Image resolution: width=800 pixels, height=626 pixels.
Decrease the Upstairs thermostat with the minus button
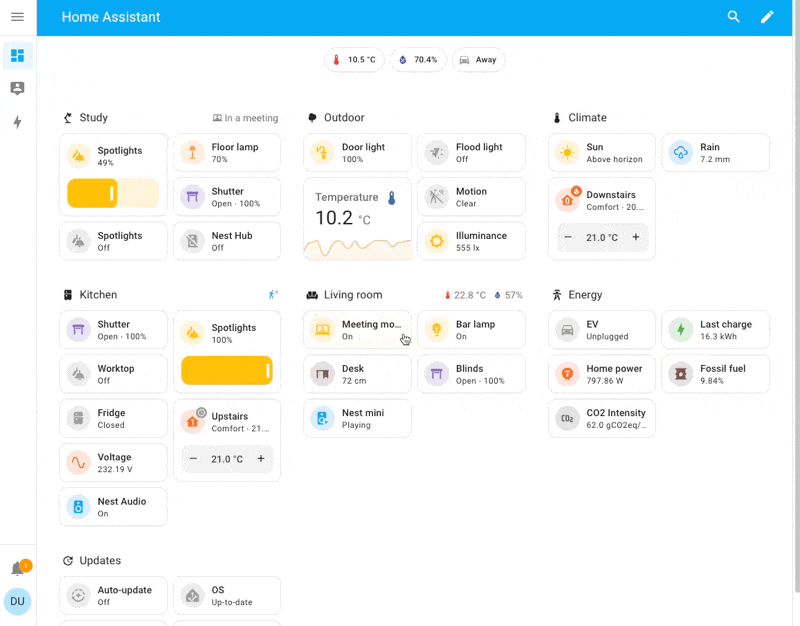194,459
